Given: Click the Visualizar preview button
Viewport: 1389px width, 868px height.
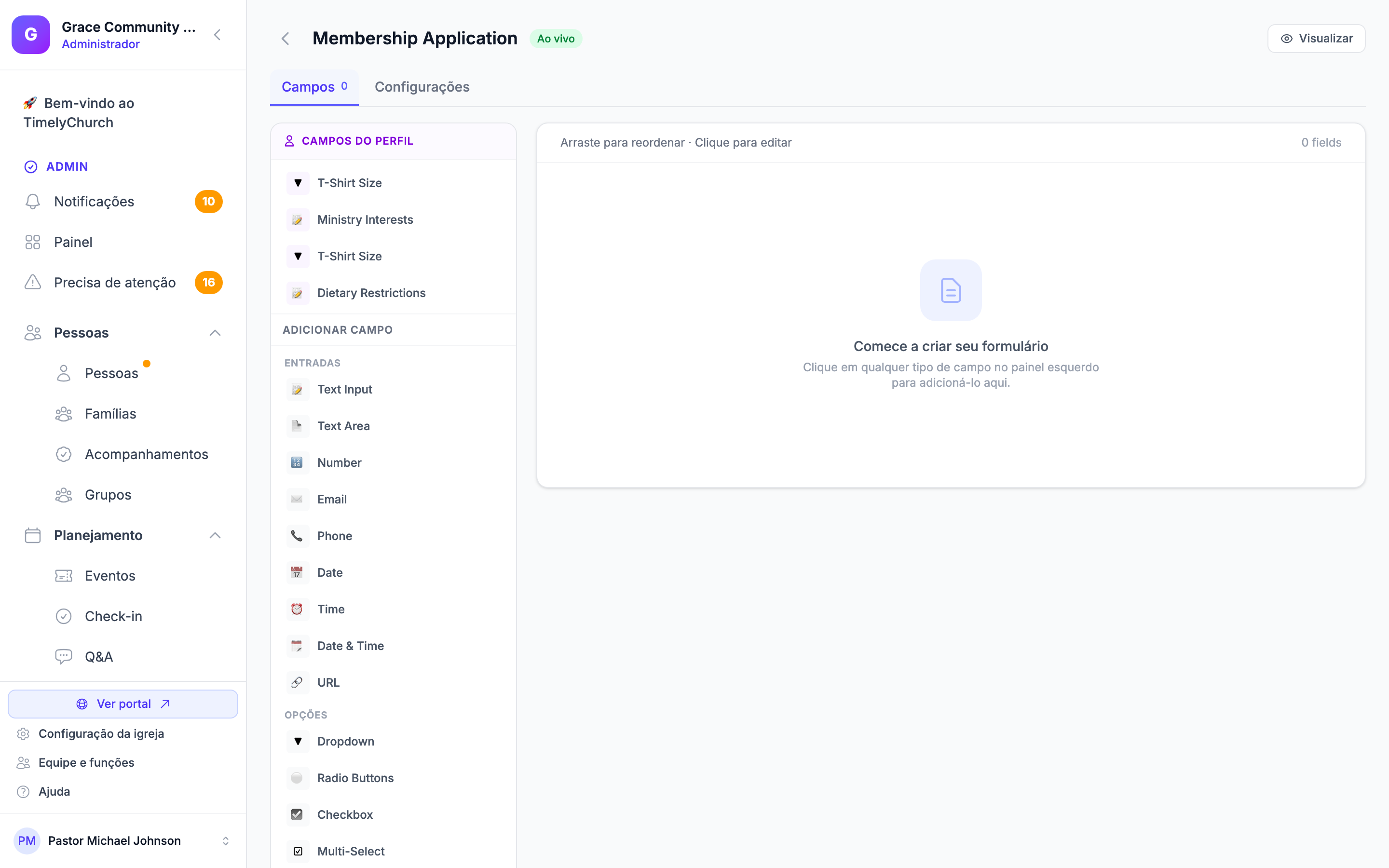Looking at the screenshot, I should (x=1316, y=39).
